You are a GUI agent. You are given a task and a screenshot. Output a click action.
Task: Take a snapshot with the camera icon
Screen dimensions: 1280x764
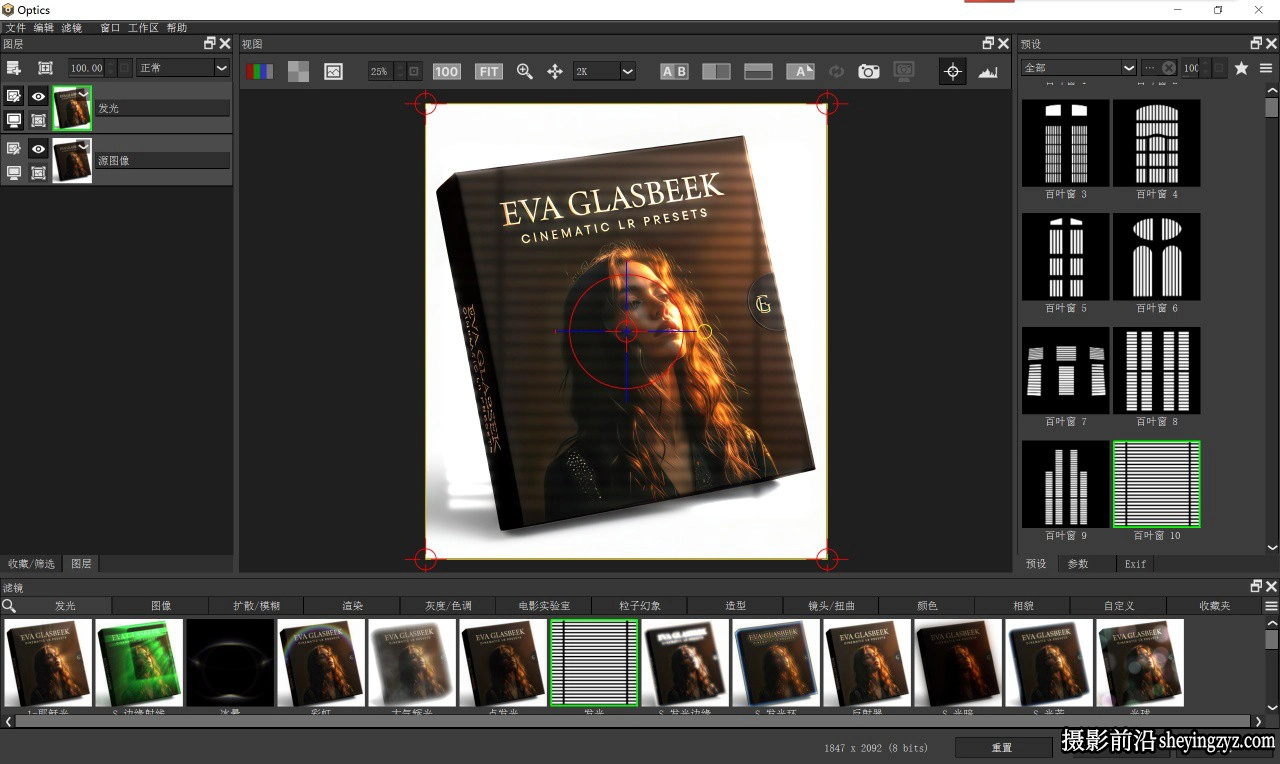tap(869, 71)
